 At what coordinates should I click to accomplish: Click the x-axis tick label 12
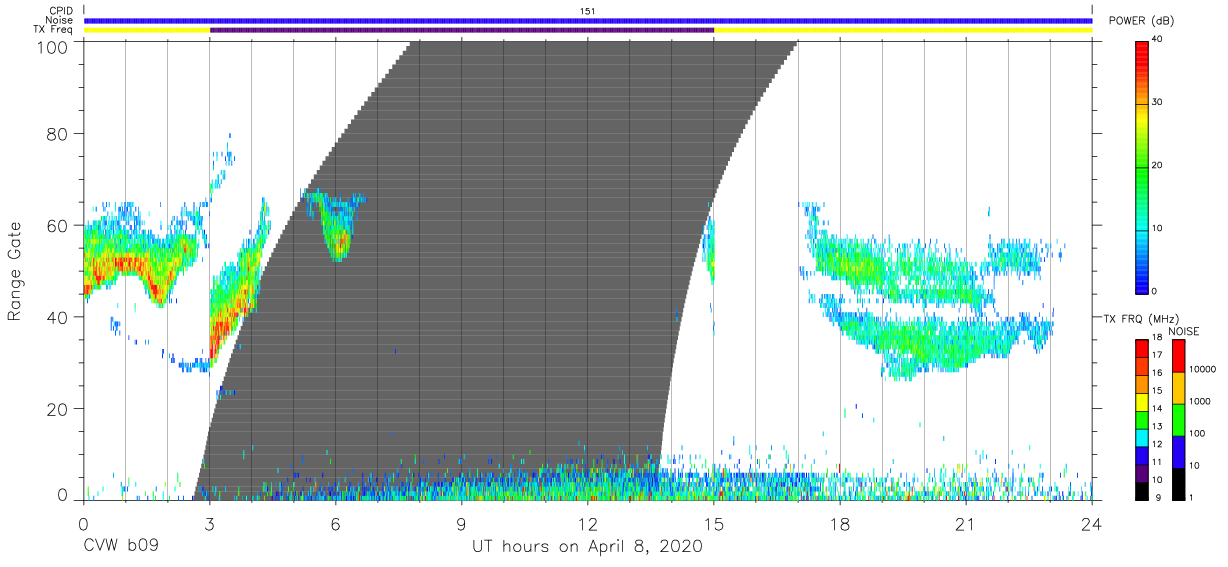[x=588, y=523]
